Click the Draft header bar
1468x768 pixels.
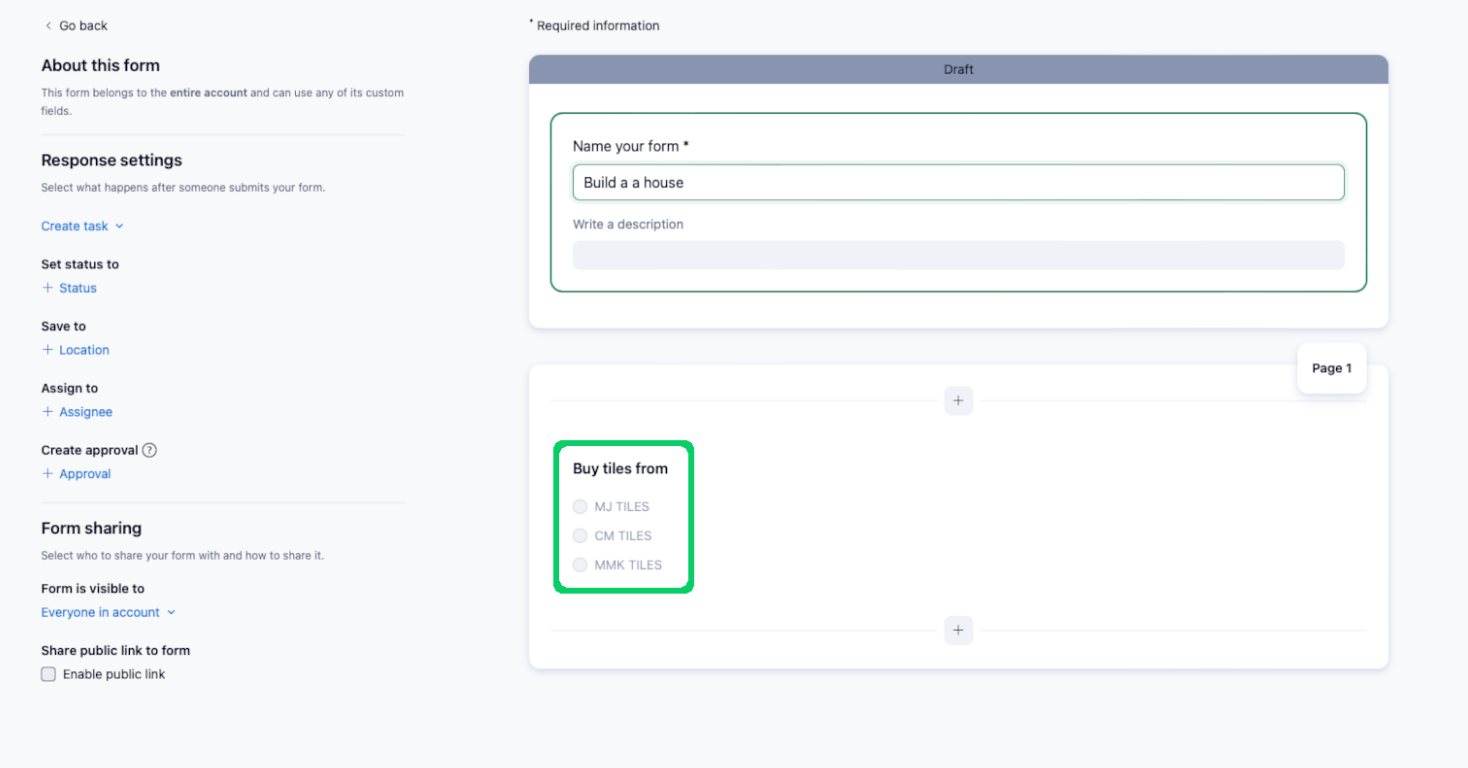(x=958, y=69)
